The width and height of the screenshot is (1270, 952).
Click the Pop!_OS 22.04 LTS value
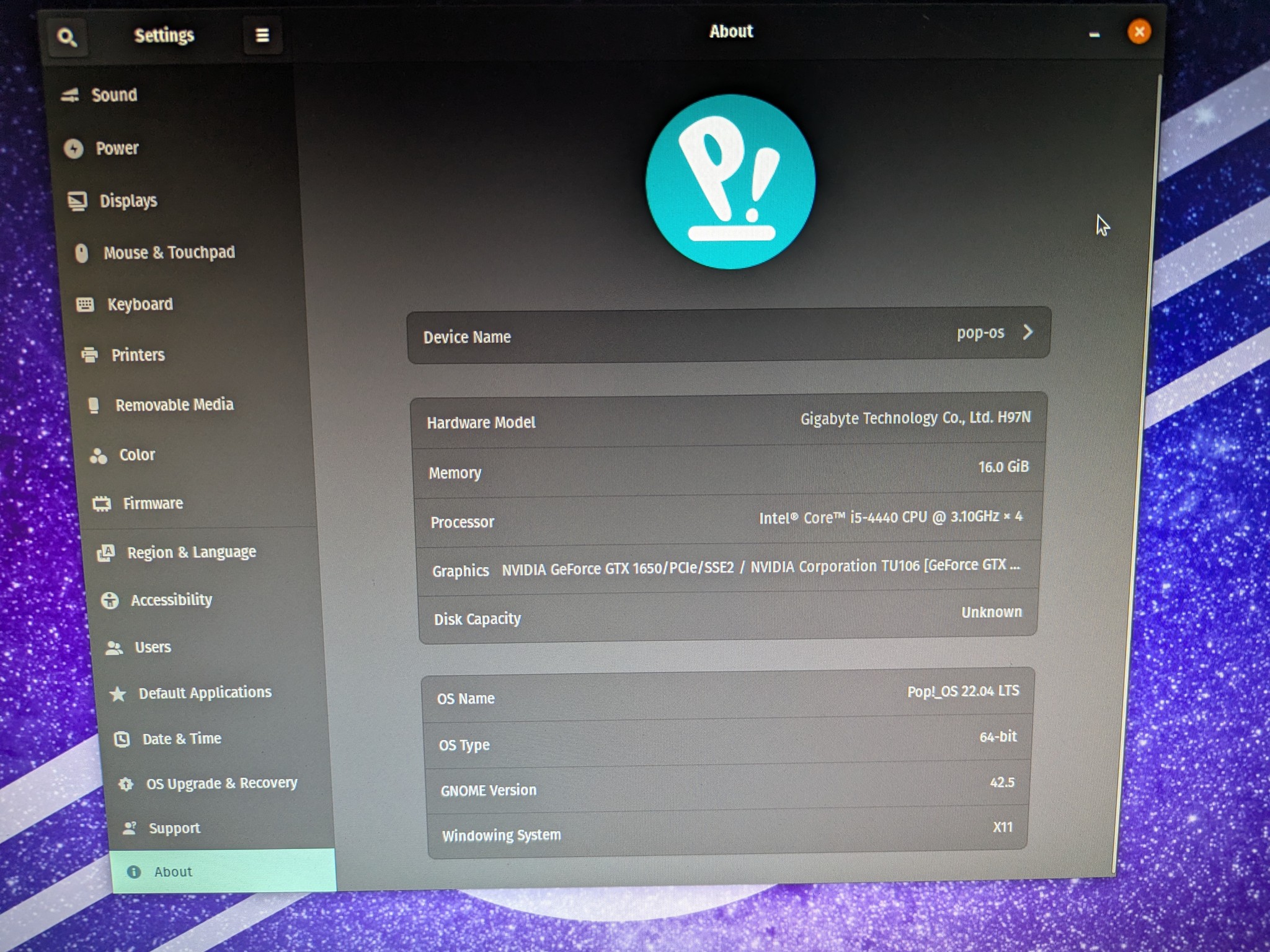963,691
